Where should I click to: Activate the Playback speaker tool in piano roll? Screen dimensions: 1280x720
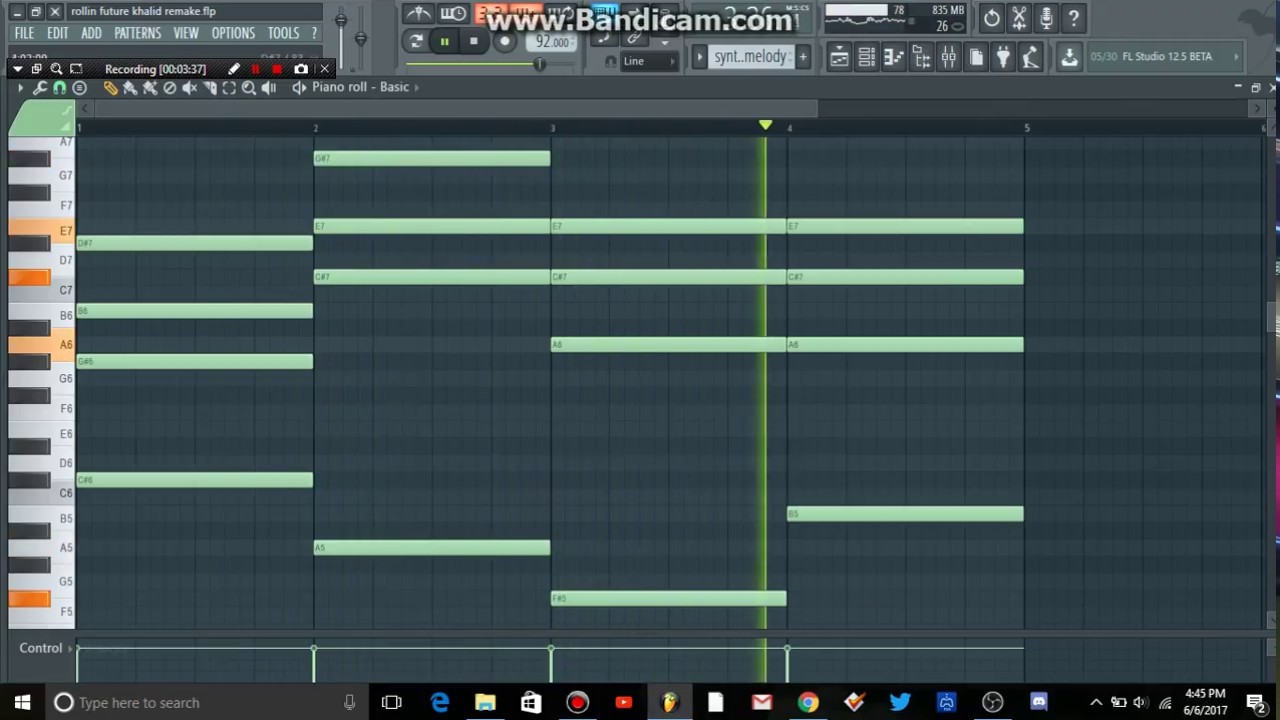click(x=268, y=88)
